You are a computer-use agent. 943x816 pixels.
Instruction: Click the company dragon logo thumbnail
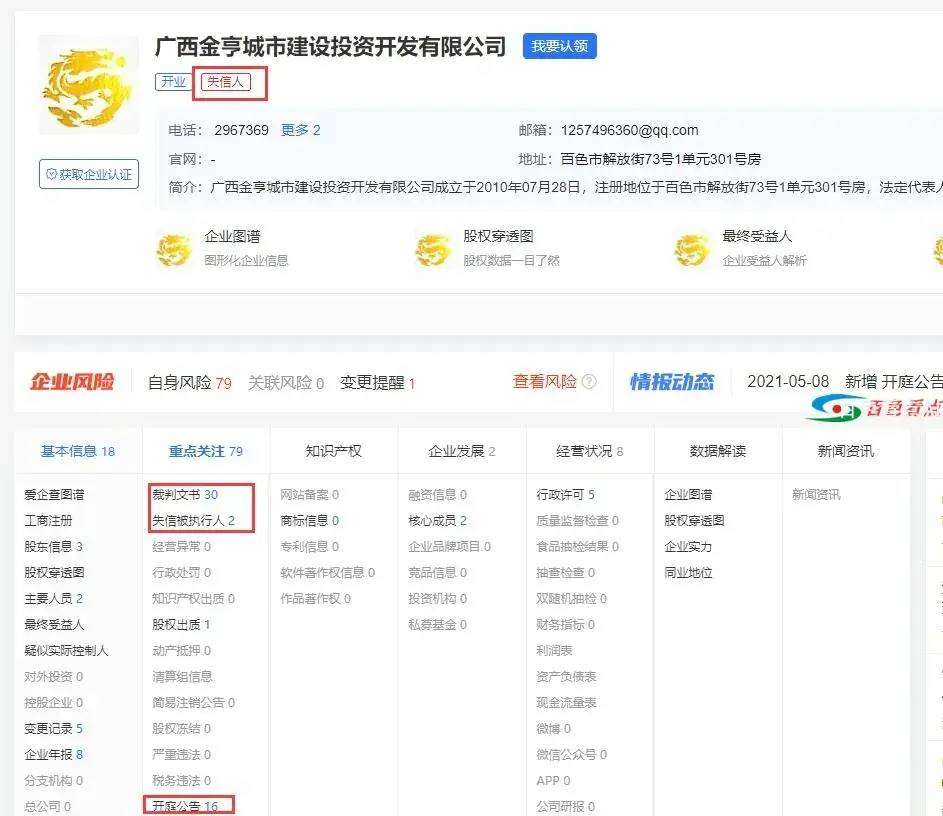click(88, 85)
